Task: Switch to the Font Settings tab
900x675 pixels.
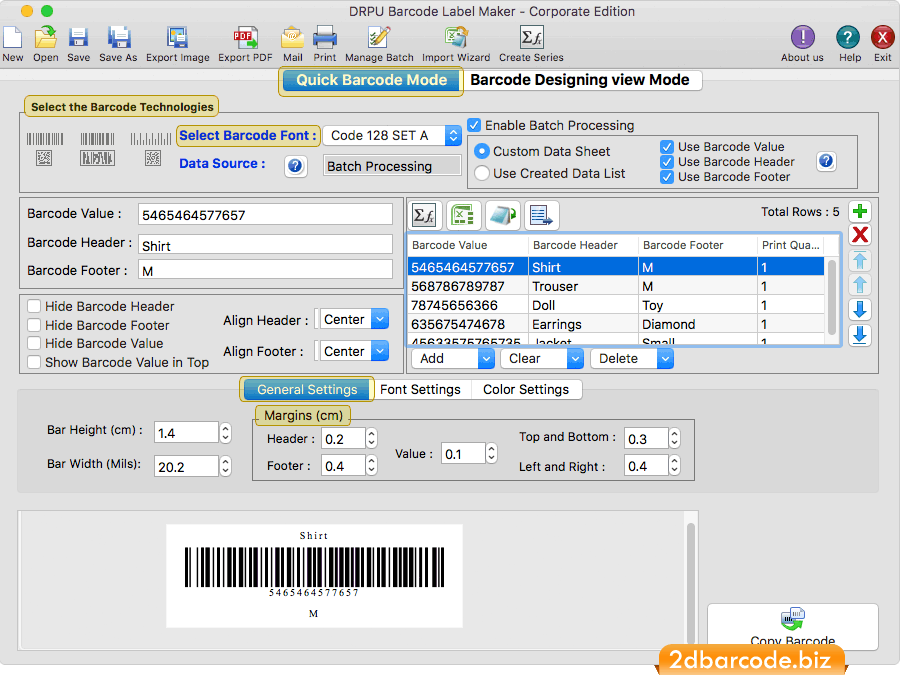Action: click(x=421, y=390)
